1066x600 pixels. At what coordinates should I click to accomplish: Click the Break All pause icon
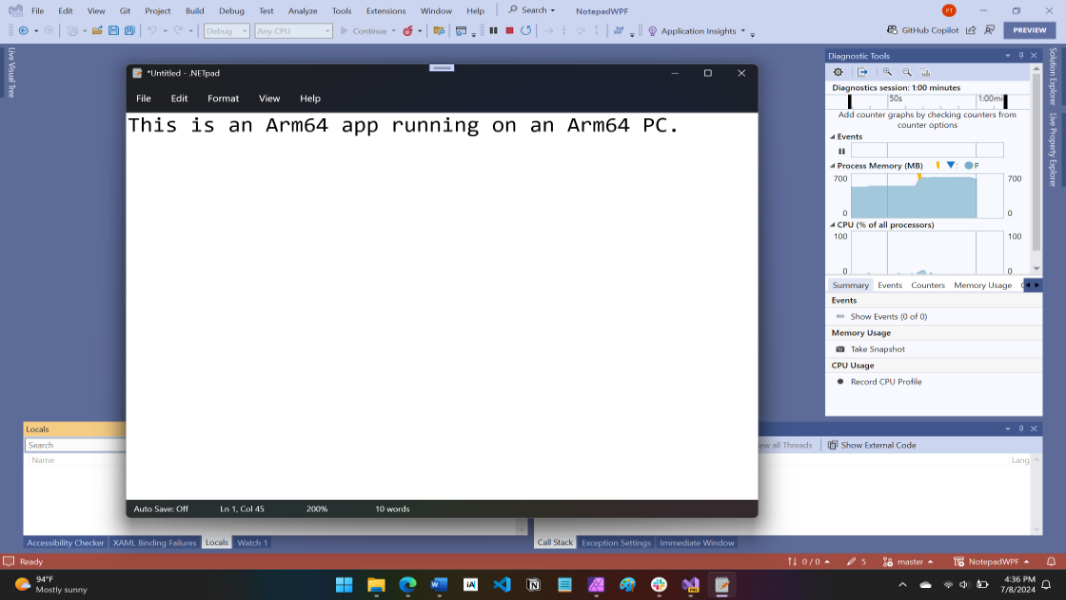[493, 30]
